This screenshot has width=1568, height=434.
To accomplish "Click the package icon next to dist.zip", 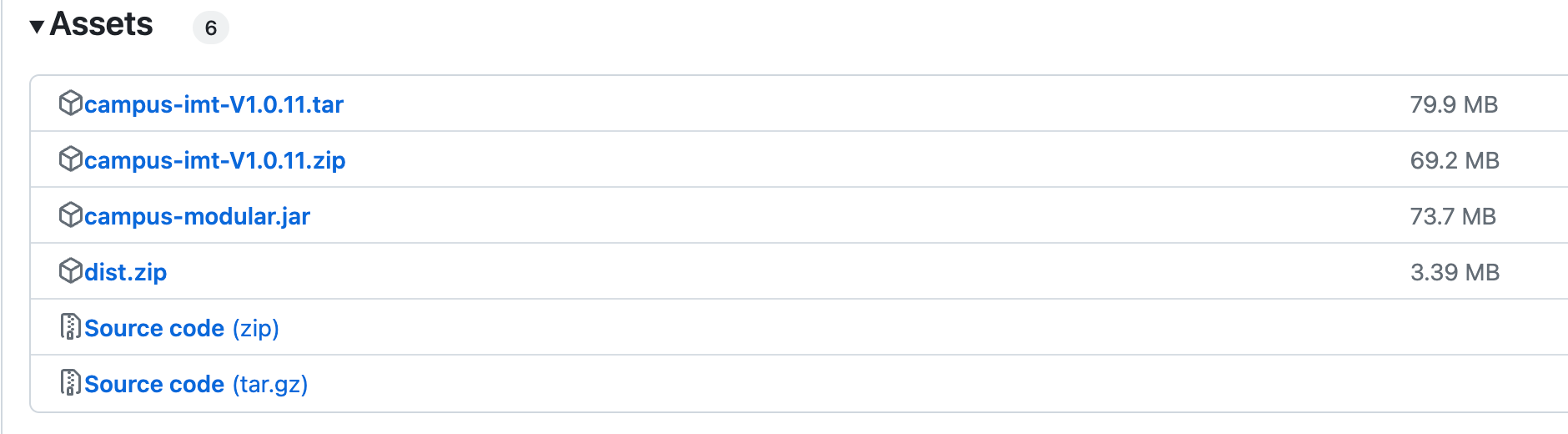I will coord(71,271).
